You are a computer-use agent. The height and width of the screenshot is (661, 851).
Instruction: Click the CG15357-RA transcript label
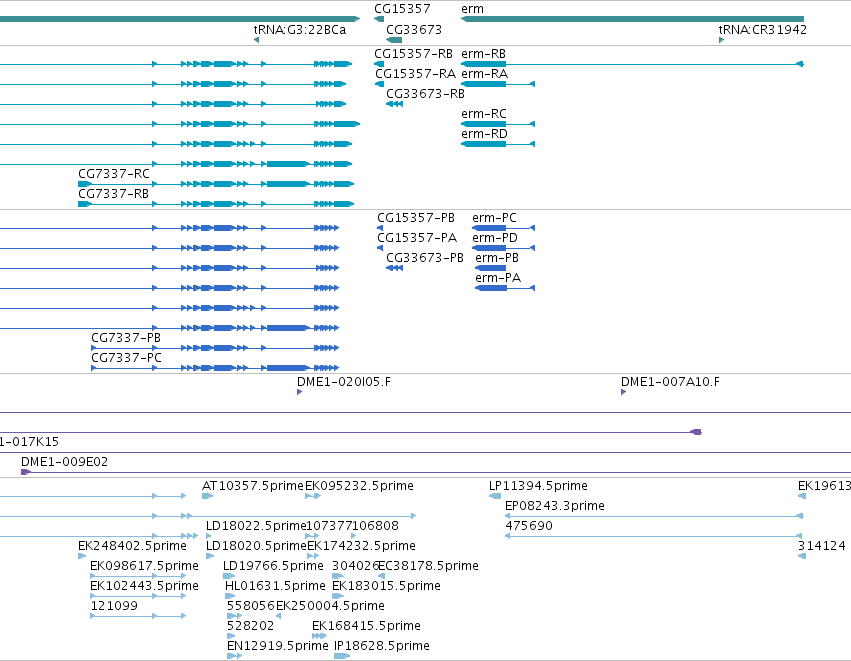click(x=416, y=74)
